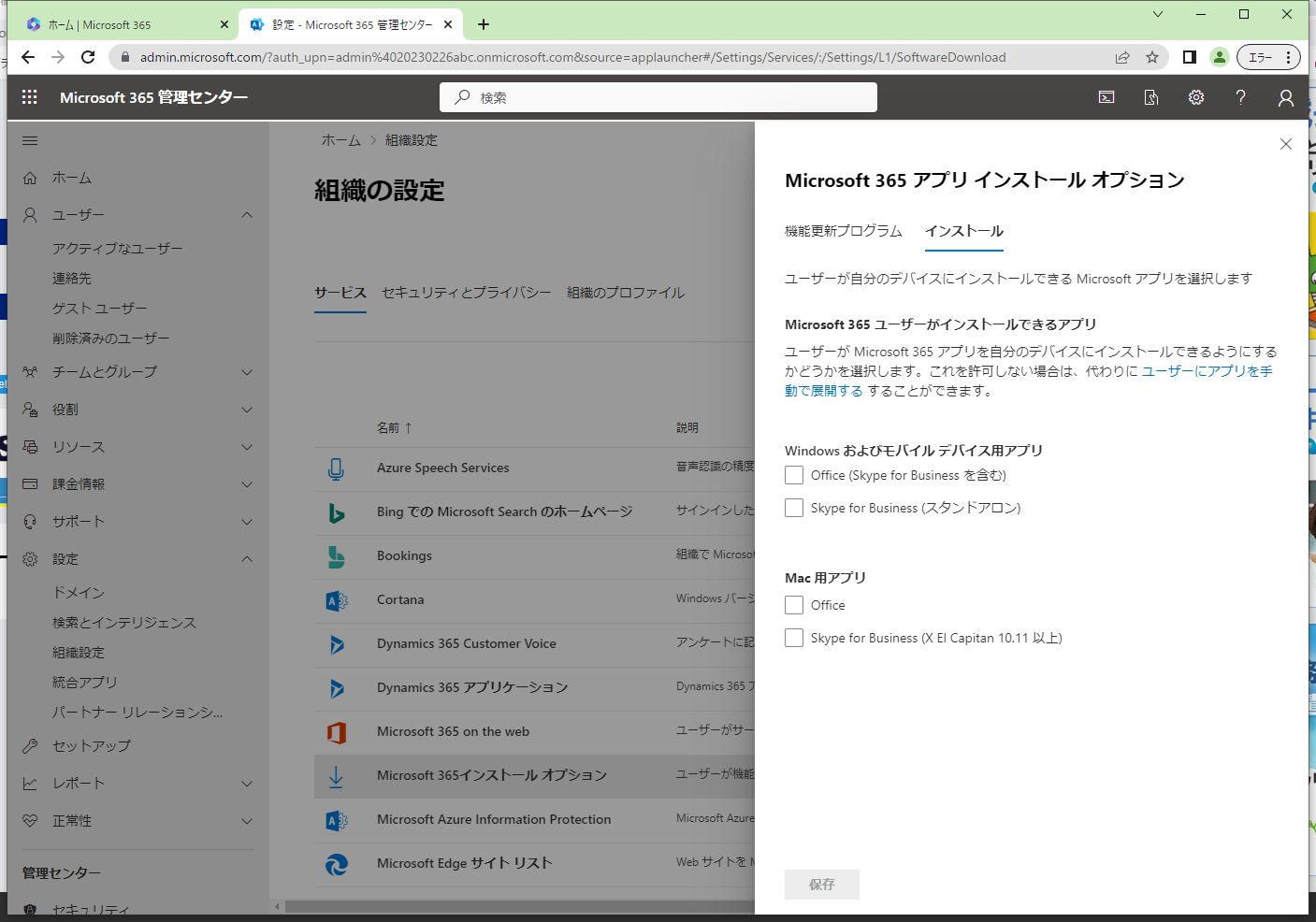Reload the page with browser refresh icon
This screenshot has width=1316, height=922.
tap(88, 57)
